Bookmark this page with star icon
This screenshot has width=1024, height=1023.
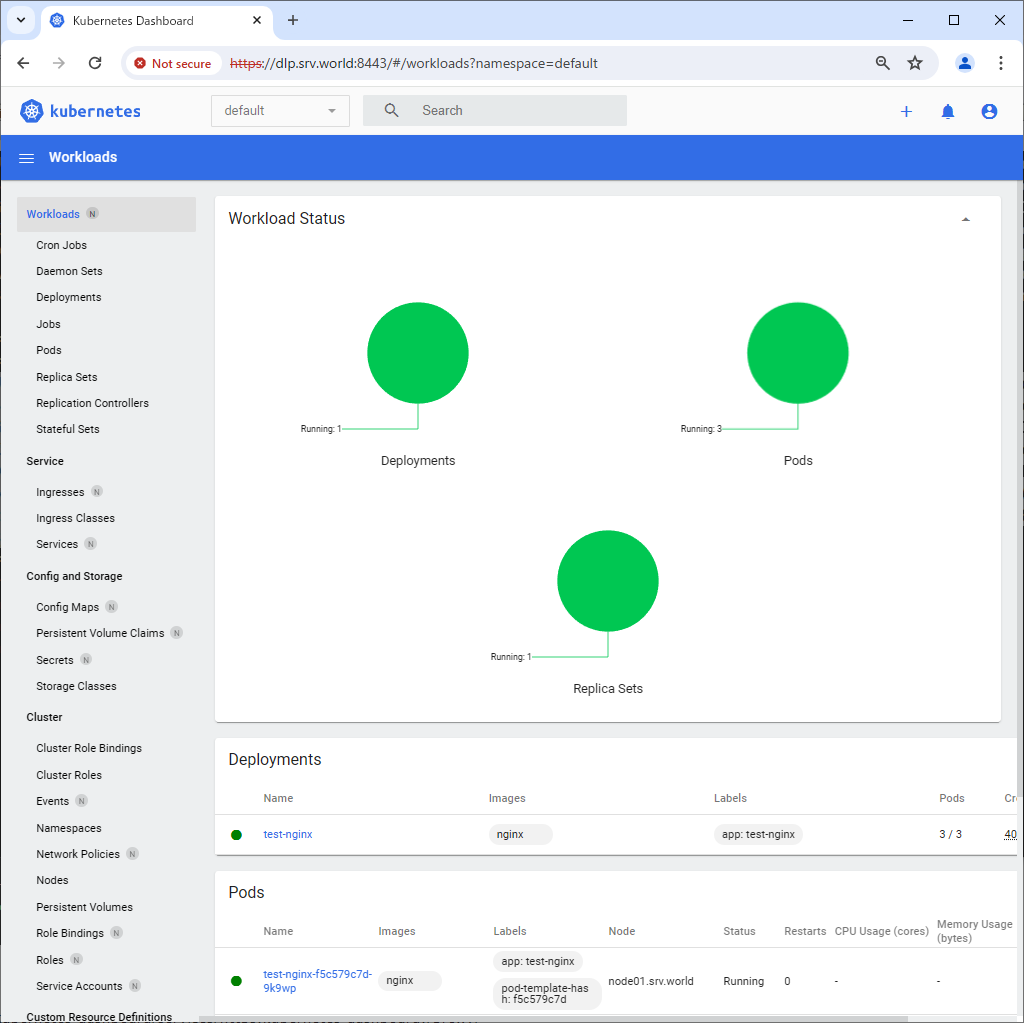915,63
